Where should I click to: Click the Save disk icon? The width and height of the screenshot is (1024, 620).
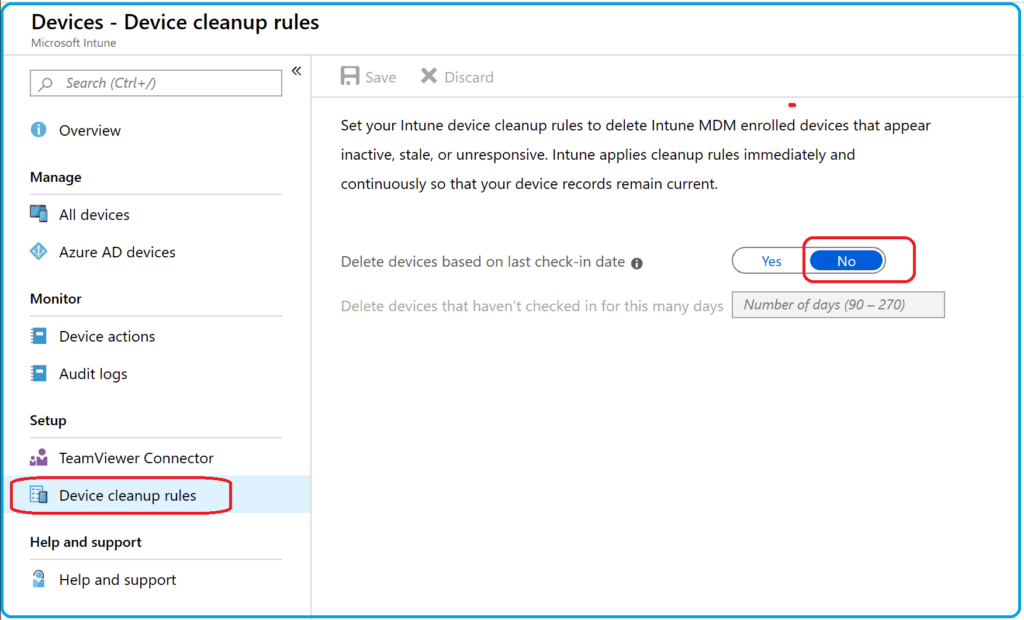(348, 76)
